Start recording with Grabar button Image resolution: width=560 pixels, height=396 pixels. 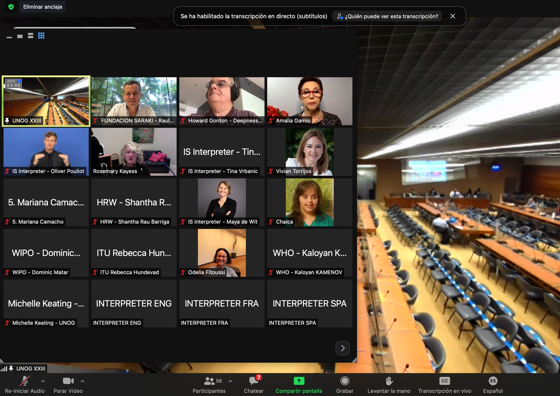click(344, 385)
